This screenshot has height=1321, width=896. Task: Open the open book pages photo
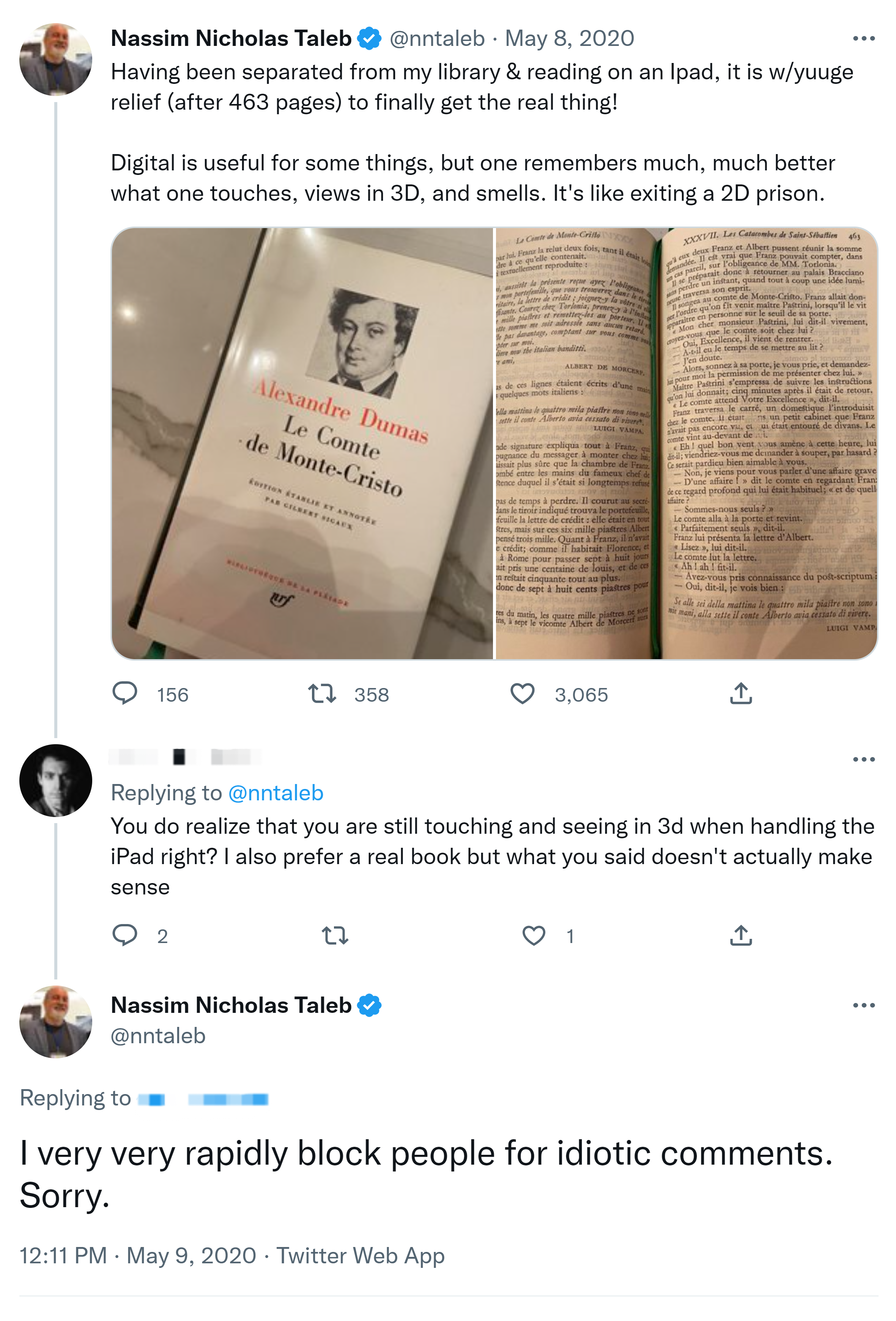(x=686, y=443)
